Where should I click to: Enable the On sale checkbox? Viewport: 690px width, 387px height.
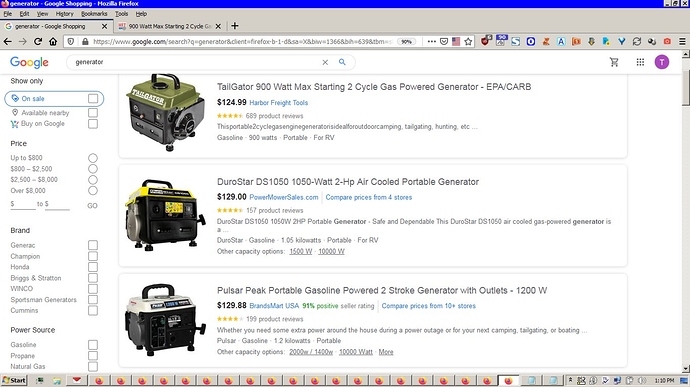pyautogui.click(x=93, y=99)
